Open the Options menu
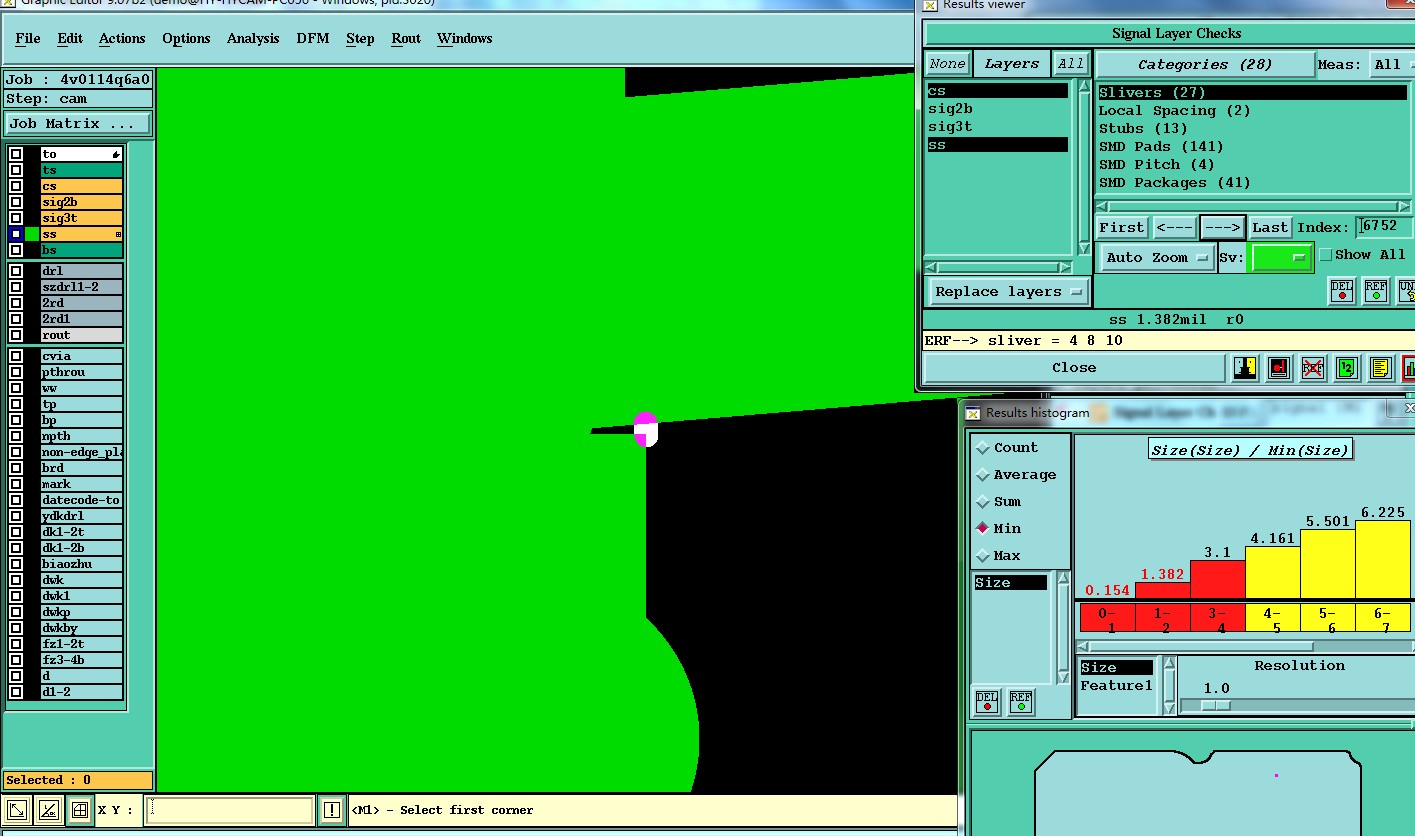The height and width of the screenshot is (836, 1415). 186,38
